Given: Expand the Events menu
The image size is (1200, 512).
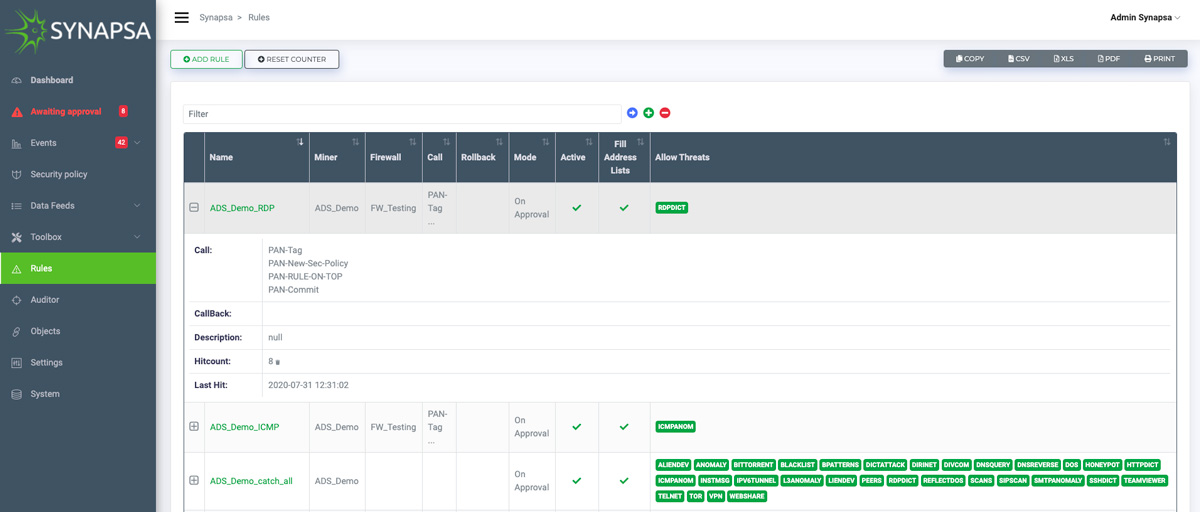Looking at the screenshot, I should tap(78, 143).
